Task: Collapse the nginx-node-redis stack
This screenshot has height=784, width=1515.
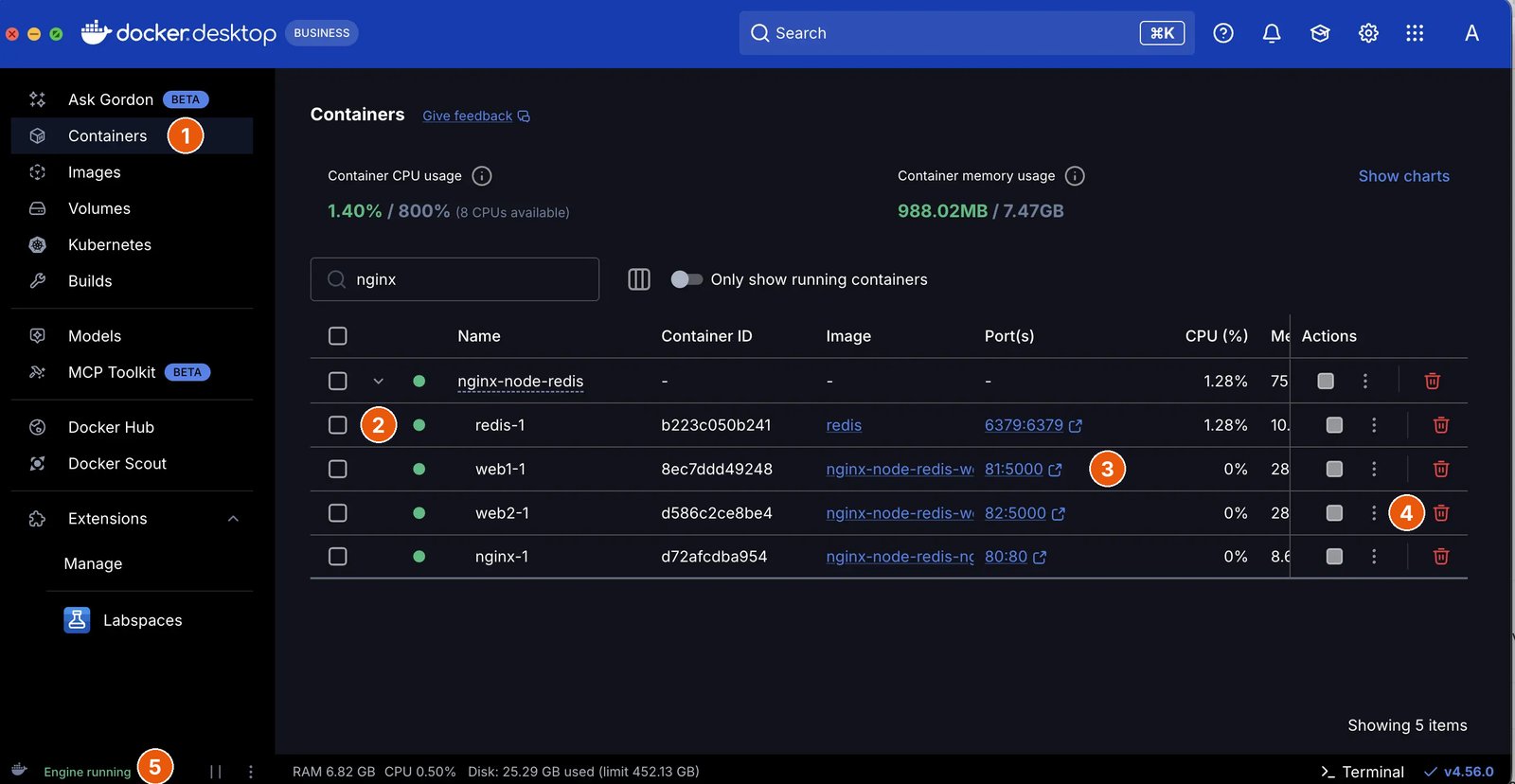Action: click(x=379, y=381)
